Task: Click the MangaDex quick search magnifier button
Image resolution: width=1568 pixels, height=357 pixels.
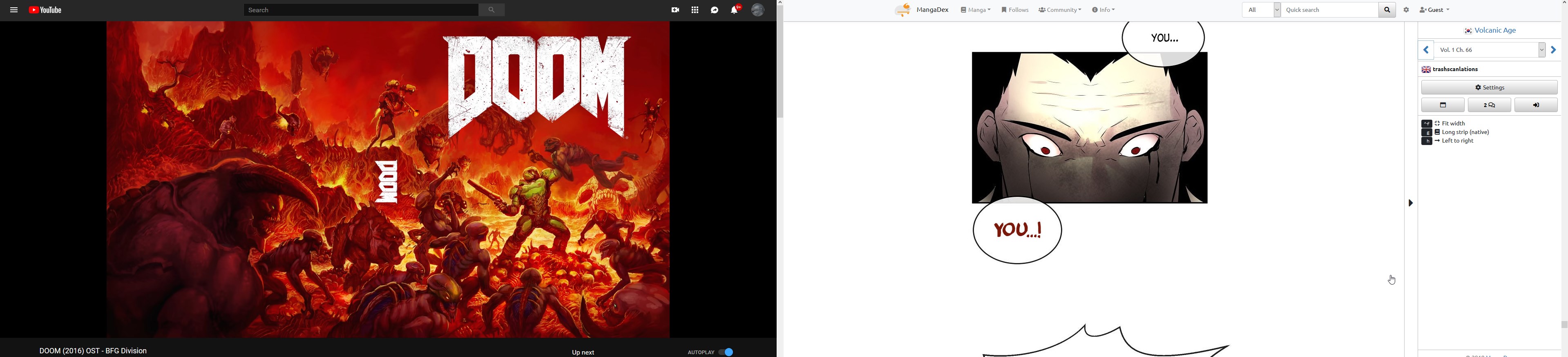Action: click(1387, 10)
